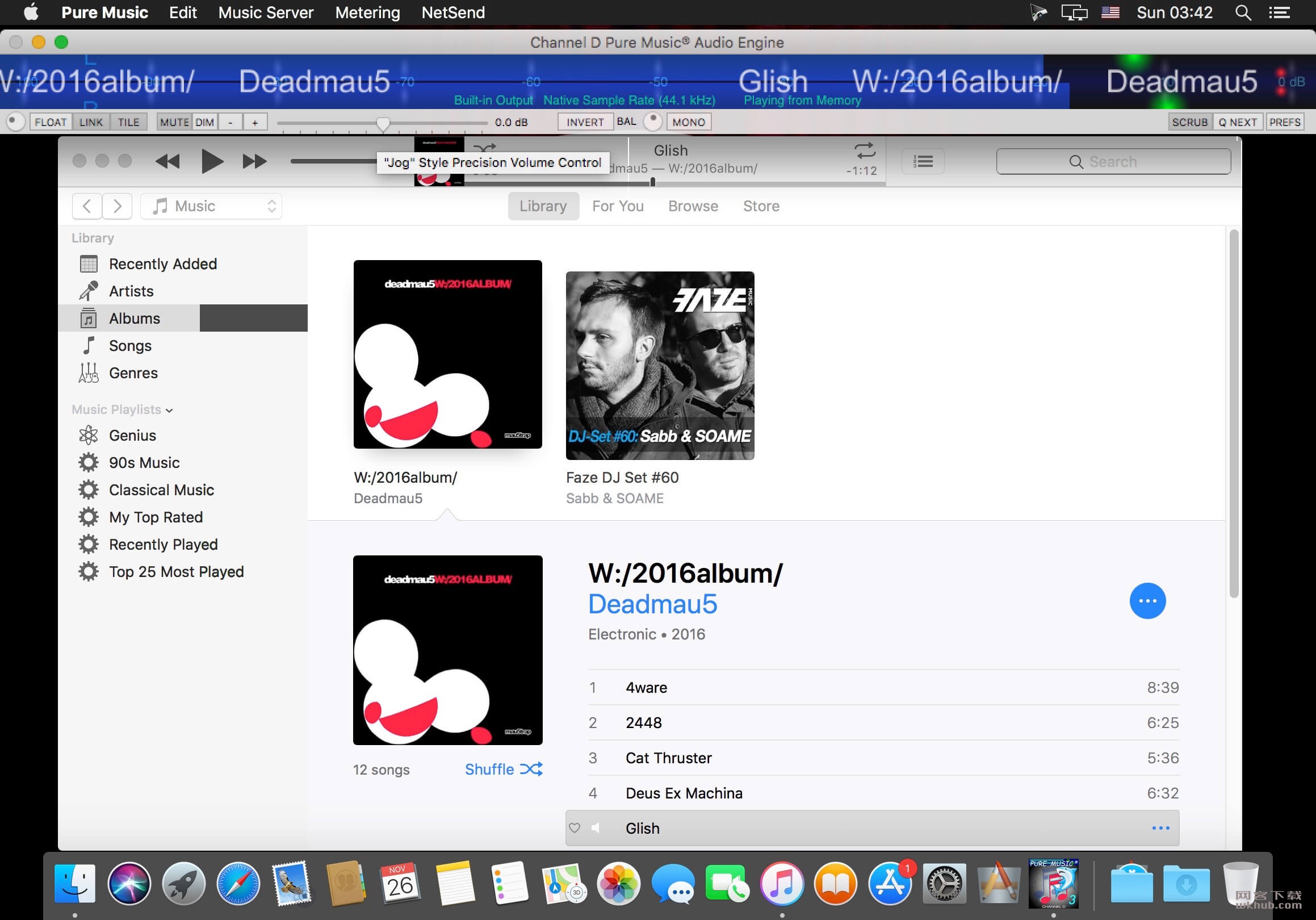1316x920 pixels.
Task: Click the blue more-options button for the album
Action: pos(1147,601)
